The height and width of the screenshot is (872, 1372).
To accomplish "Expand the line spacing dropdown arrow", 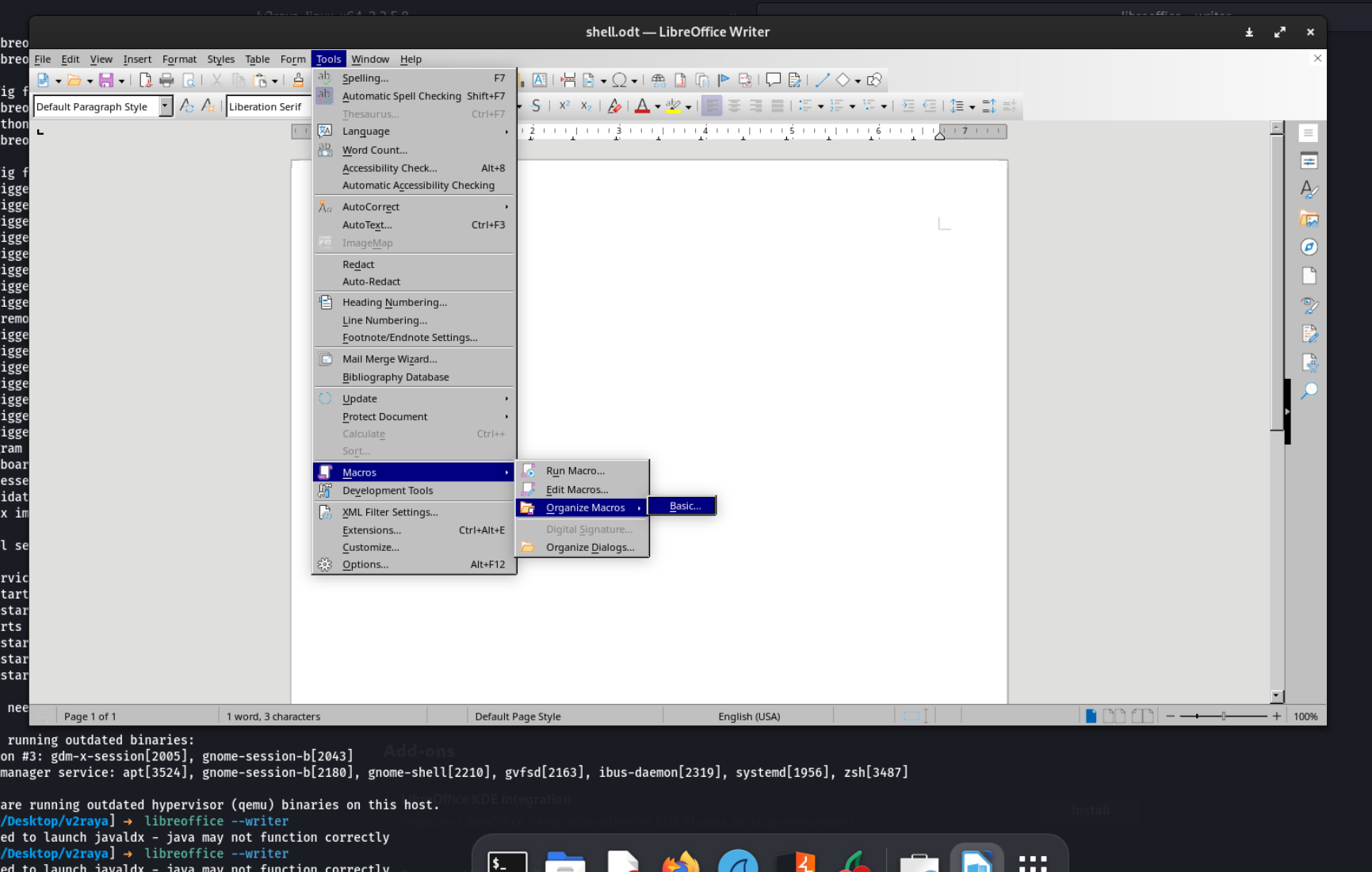I will click(972, 107).
